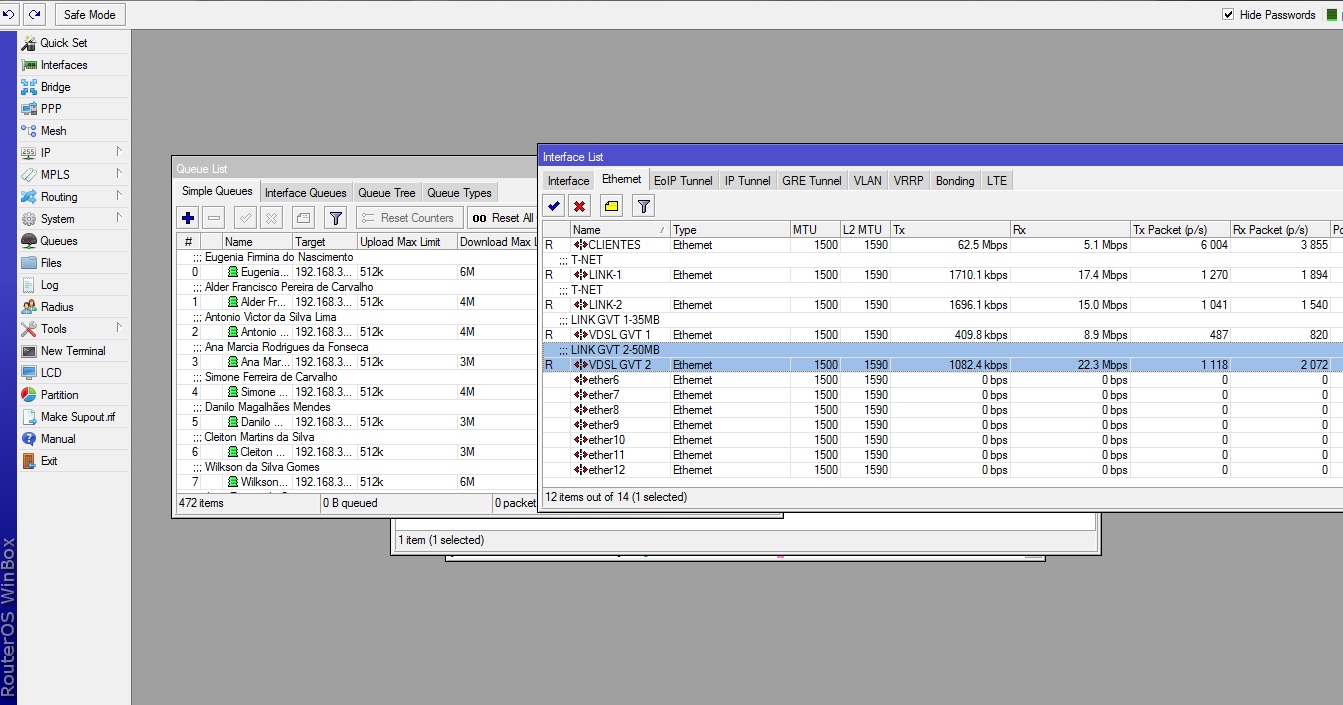Click the enable checkmark in Interface List
This screenshot has height=705, width=1343.
(554, 206)
